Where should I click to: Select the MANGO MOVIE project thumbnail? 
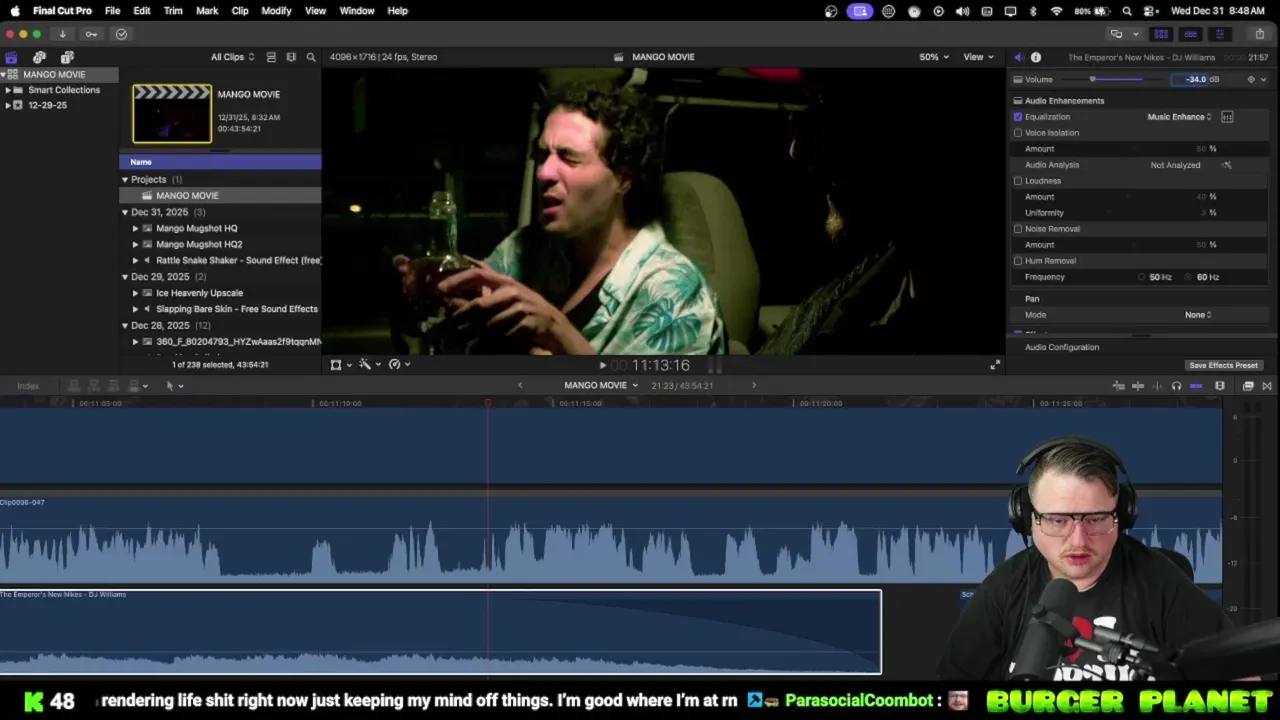point(172,114)
